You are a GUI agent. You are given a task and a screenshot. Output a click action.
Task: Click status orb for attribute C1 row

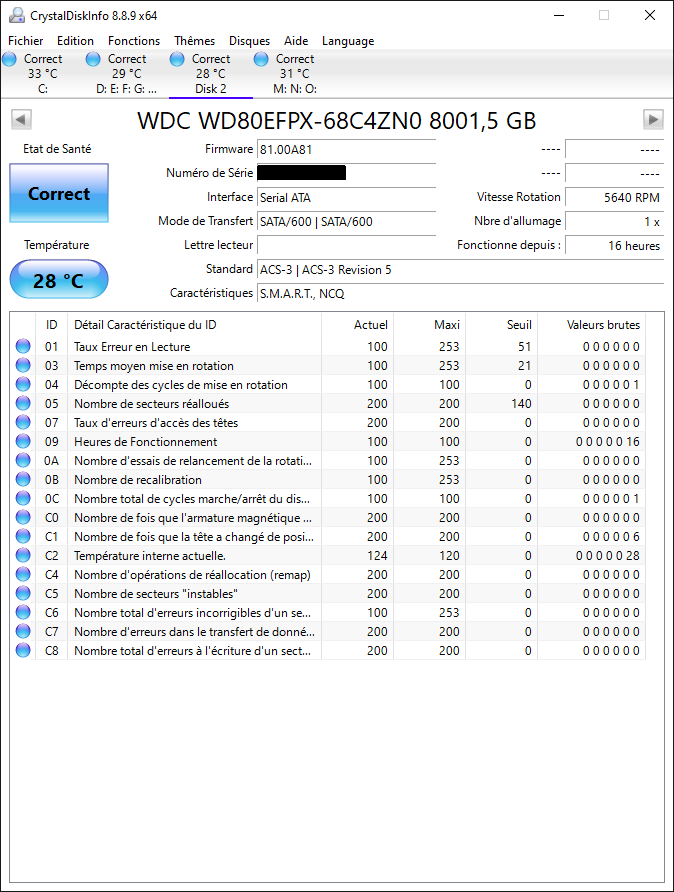(23, 536)
